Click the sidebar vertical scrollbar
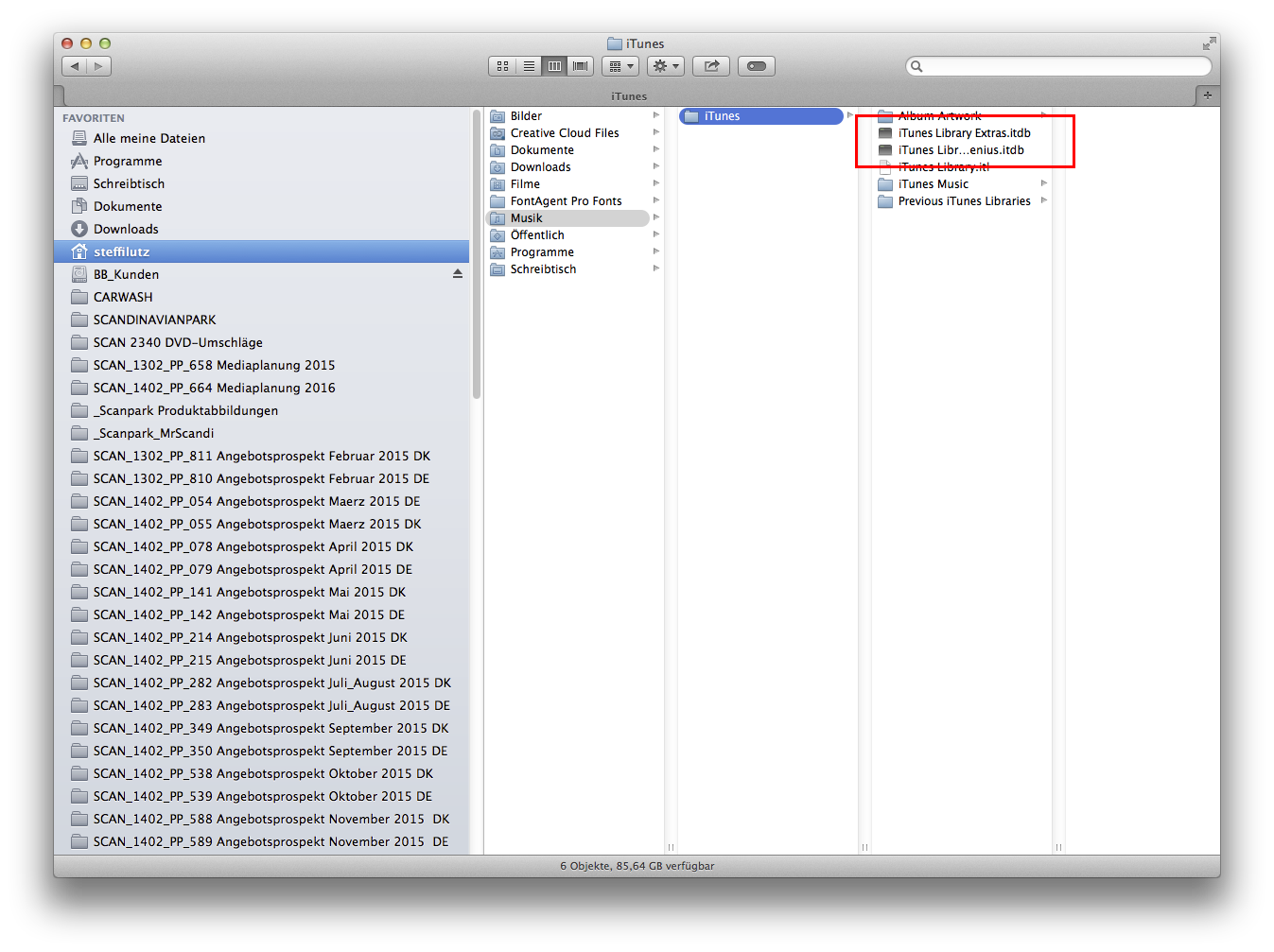The height and width of the screenshot is (952, 1274). (477, 255)
